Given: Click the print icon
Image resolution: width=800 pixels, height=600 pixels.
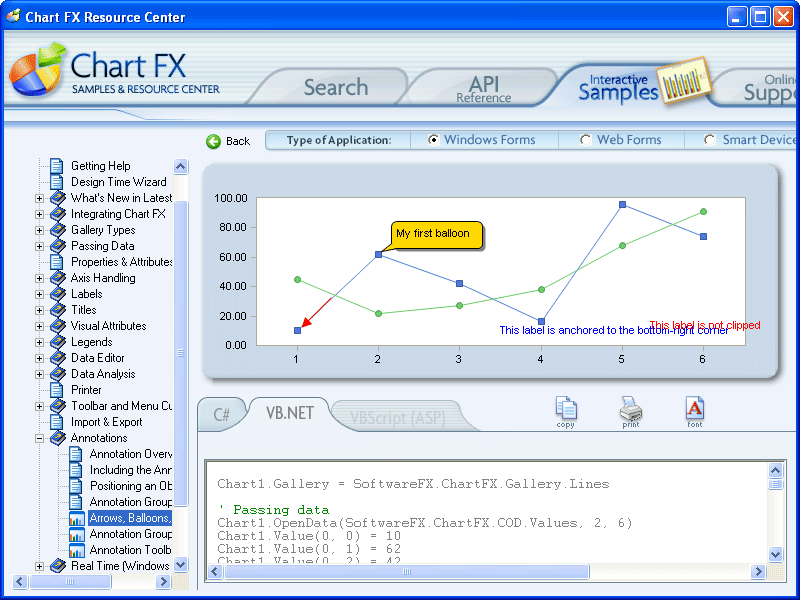Looking at the screenshot, I should 629,411.
